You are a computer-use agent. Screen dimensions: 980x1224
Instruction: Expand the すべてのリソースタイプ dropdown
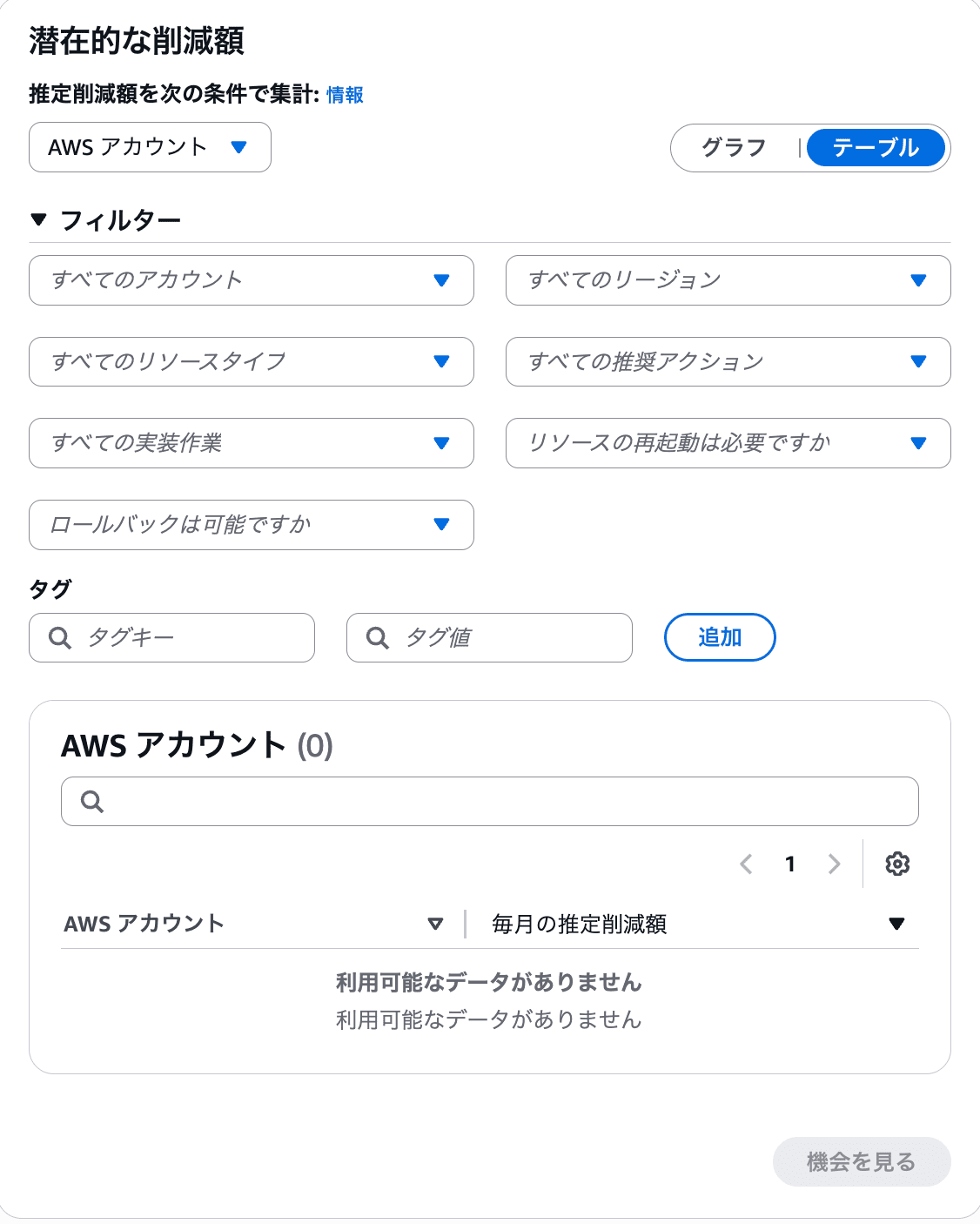tap(251, 361)
